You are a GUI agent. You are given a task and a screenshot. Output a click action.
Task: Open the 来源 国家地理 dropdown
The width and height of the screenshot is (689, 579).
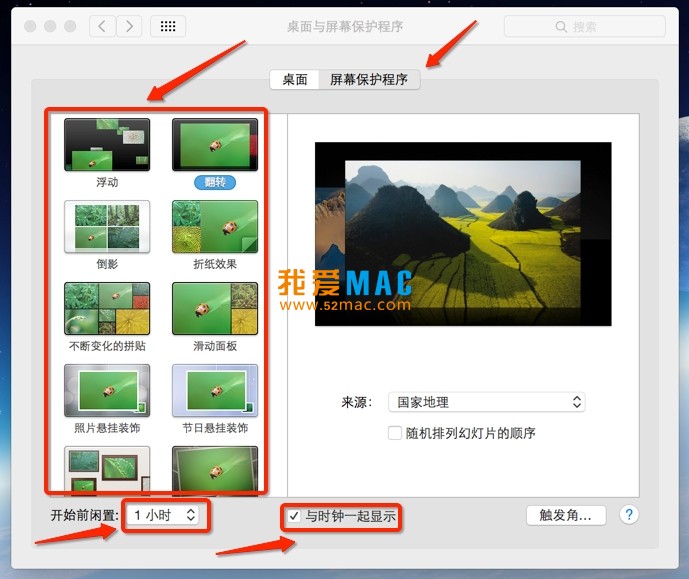(x=486, y=402)
